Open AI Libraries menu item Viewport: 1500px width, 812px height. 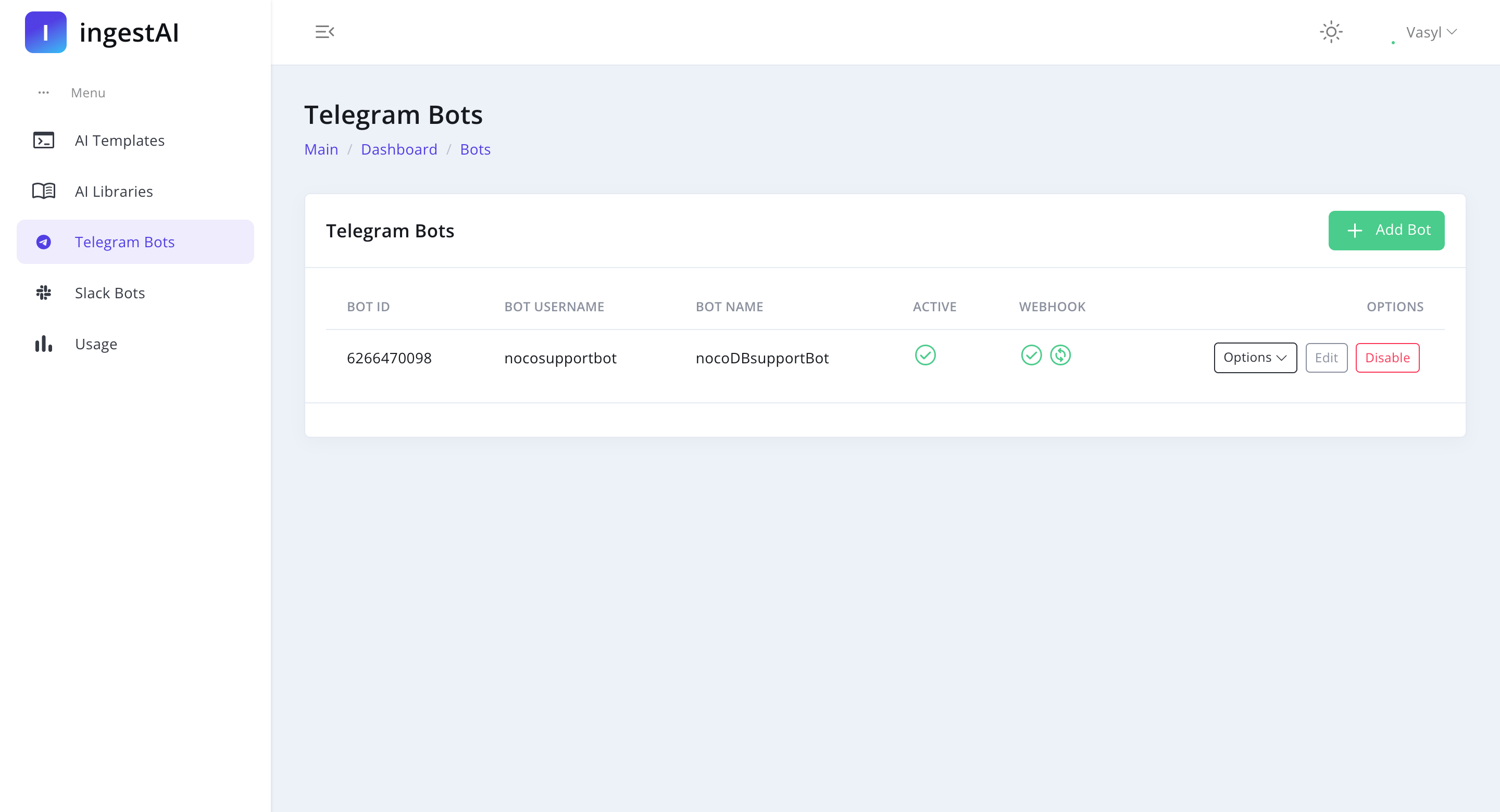[135, 191]
